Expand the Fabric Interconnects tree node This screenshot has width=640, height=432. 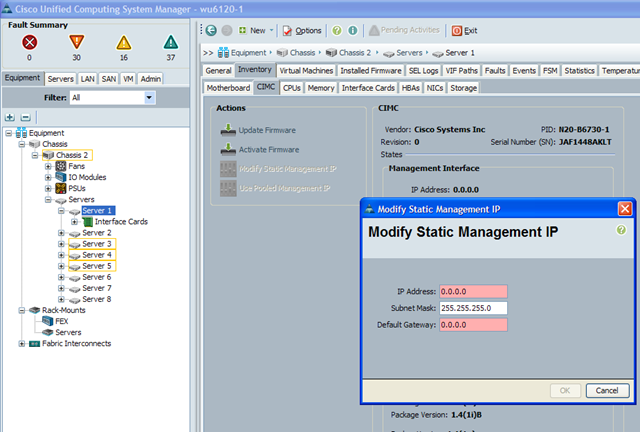22,344
